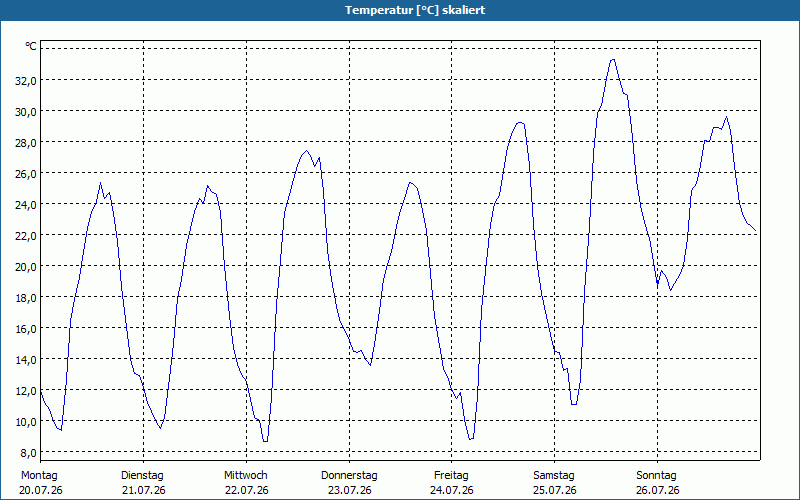
Task: Click the Samstag day label
Action: 554,476
